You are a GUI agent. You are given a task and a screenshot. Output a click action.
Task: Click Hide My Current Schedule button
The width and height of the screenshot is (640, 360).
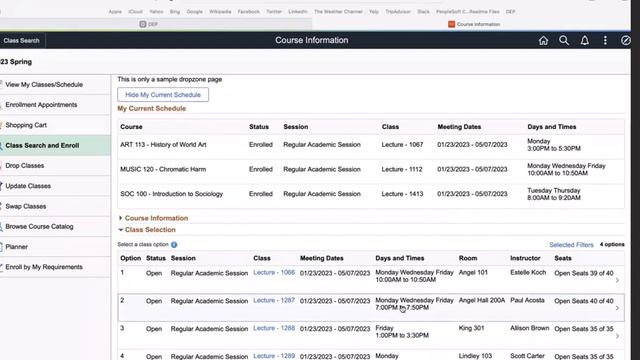pyautogui.click(x=163, y=95)
